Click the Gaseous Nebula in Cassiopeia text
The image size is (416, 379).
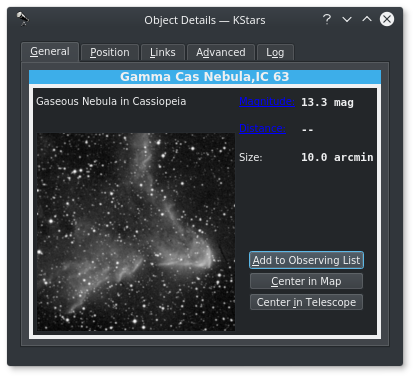pyautogui.click(x=111, y=101)
